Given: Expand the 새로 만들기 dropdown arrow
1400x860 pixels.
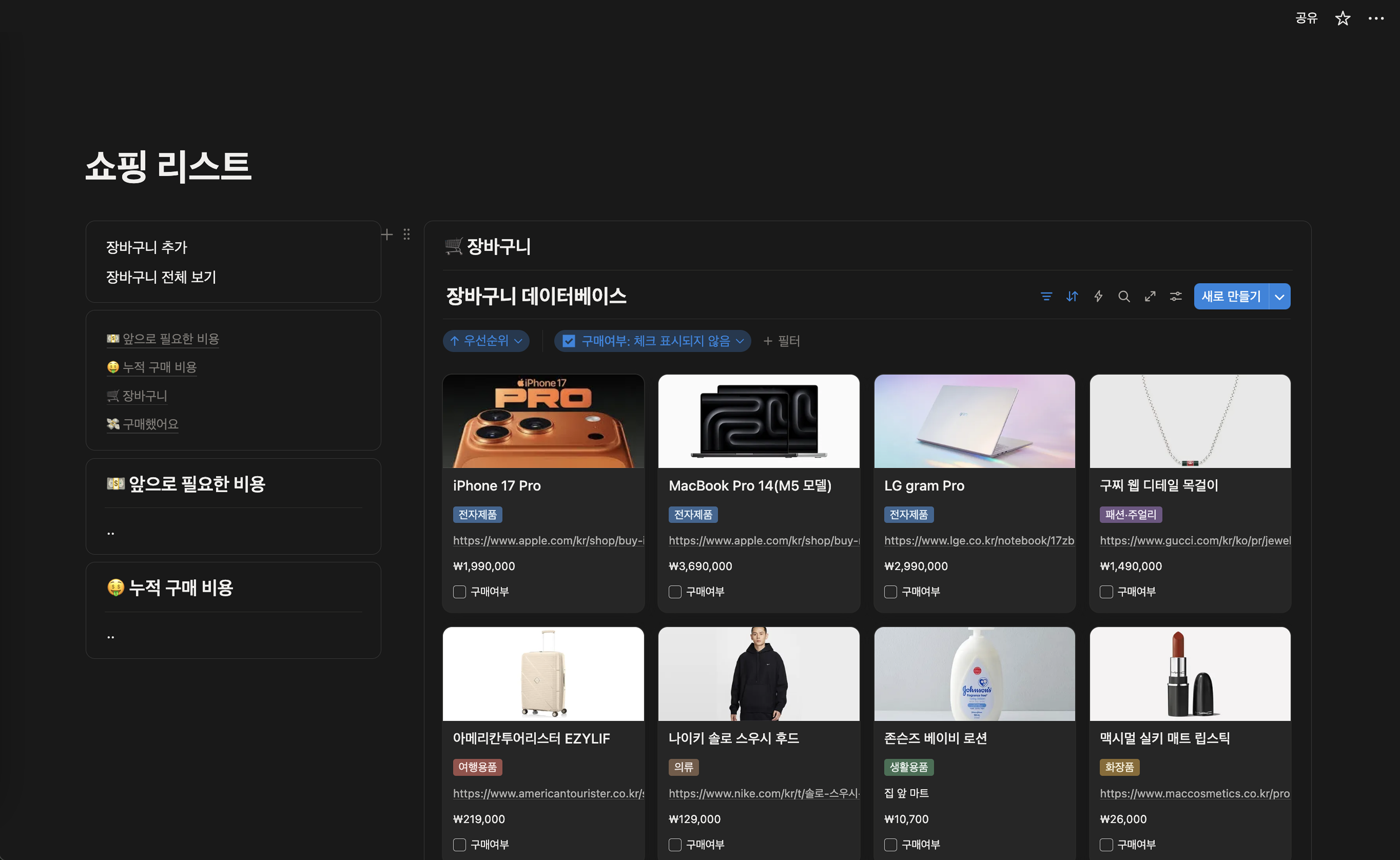Looking at the screenshot, I should point(1279,296).
